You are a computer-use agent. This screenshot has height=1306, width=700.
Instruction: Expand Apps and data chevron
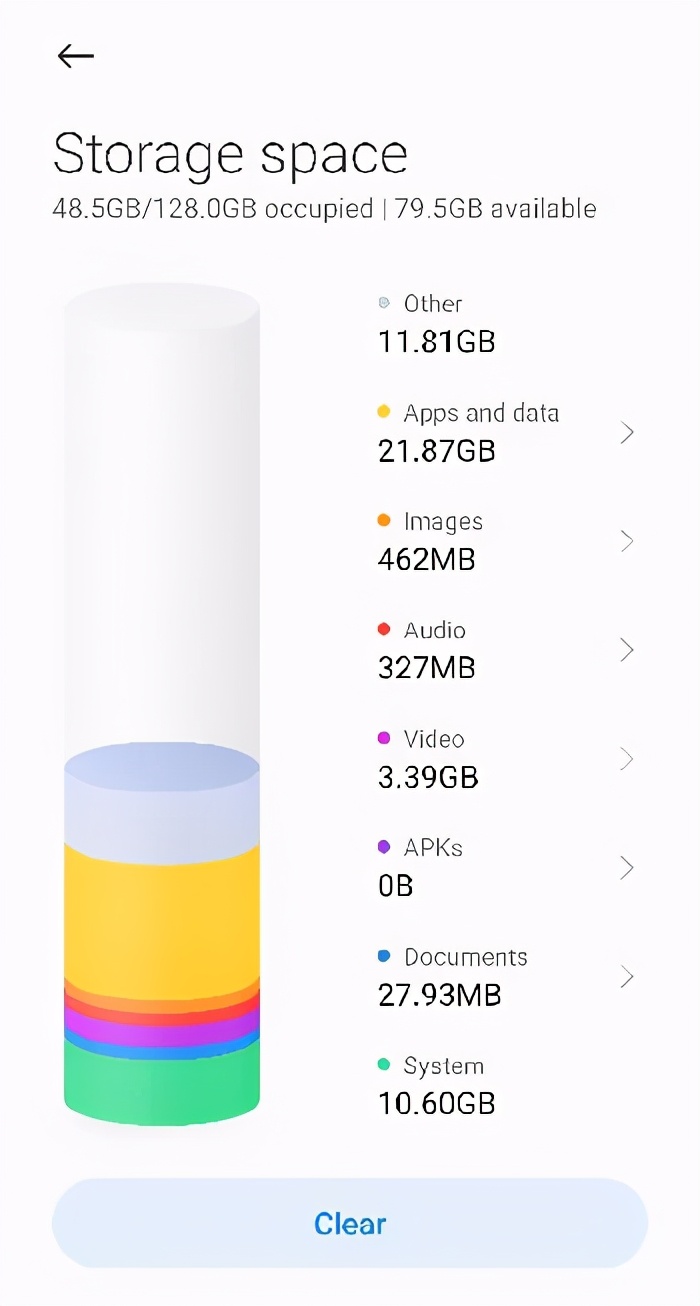pyautogui.click(x=627, y=433)
